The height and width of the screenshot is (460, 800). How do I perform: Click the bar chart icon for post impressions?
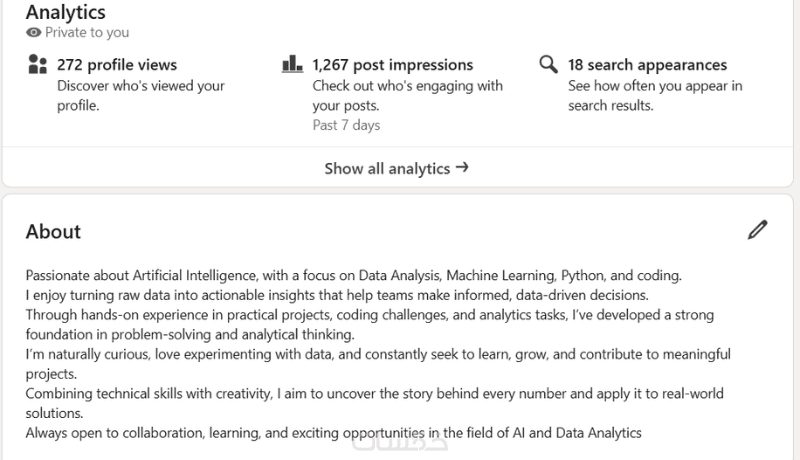pos(293,65)
